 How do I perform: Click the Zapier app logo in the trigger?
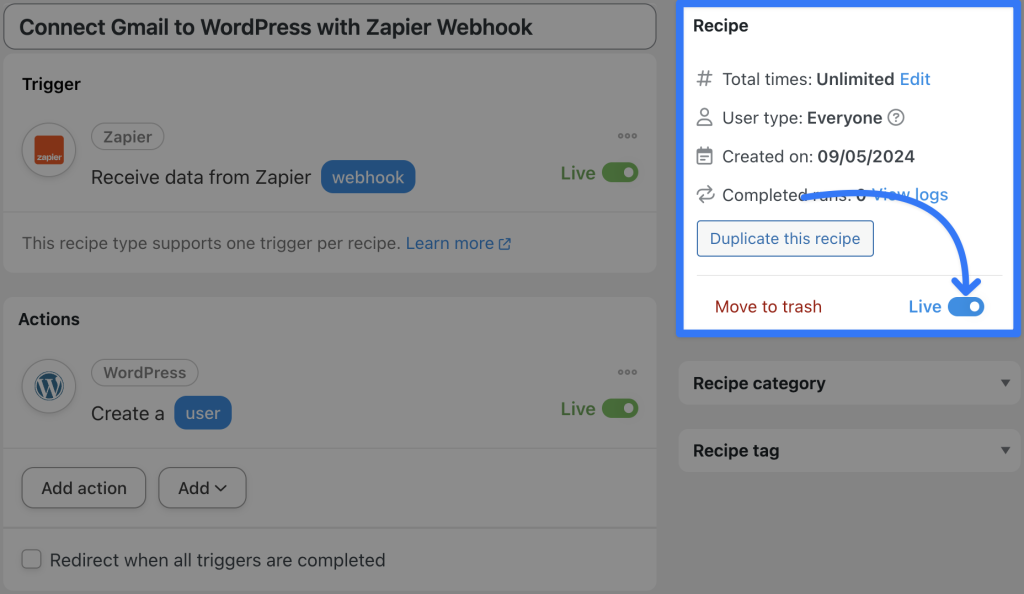(x=48, y=151)
